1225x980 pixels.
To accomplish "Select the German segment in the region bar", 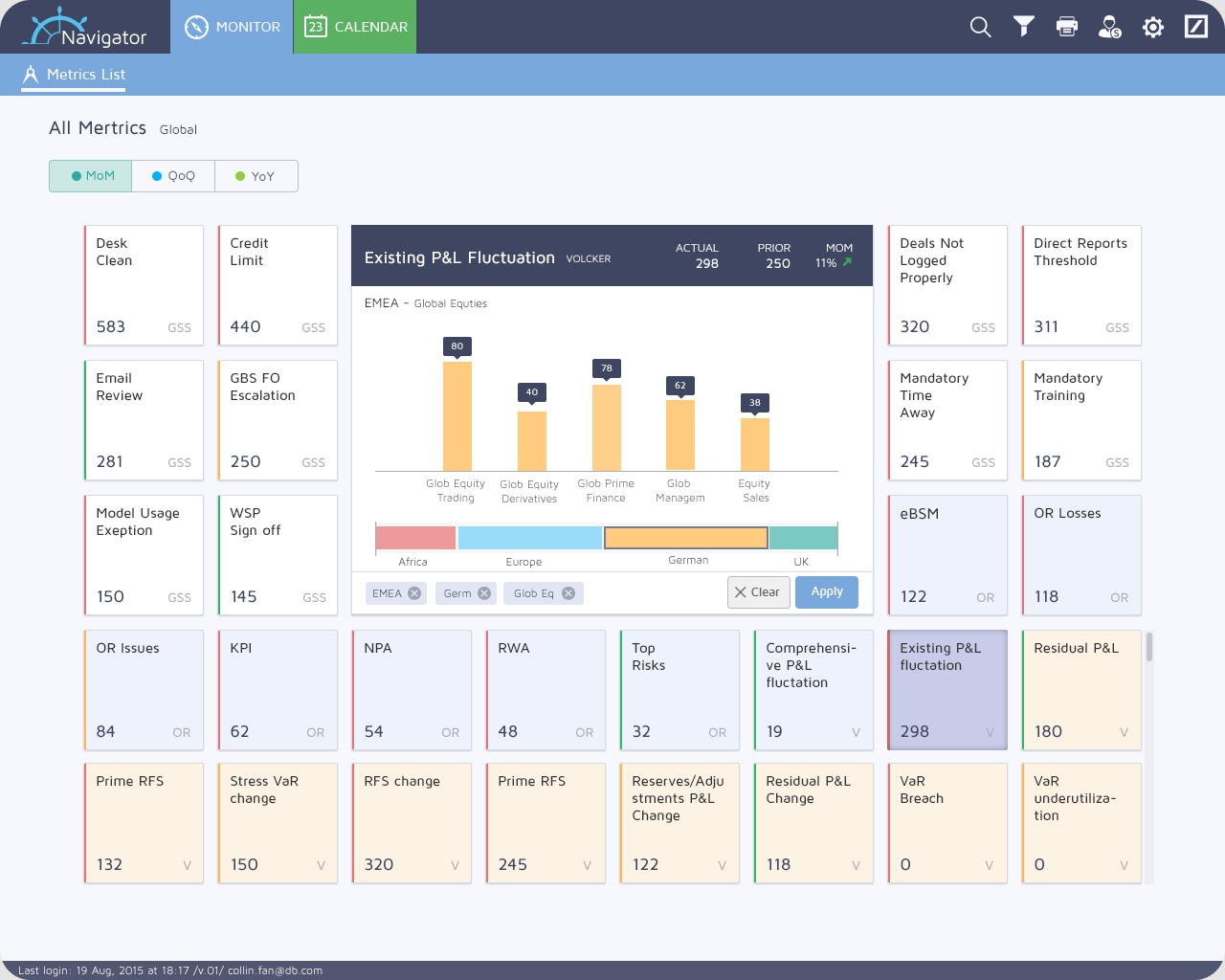I will tap(686, 538).
